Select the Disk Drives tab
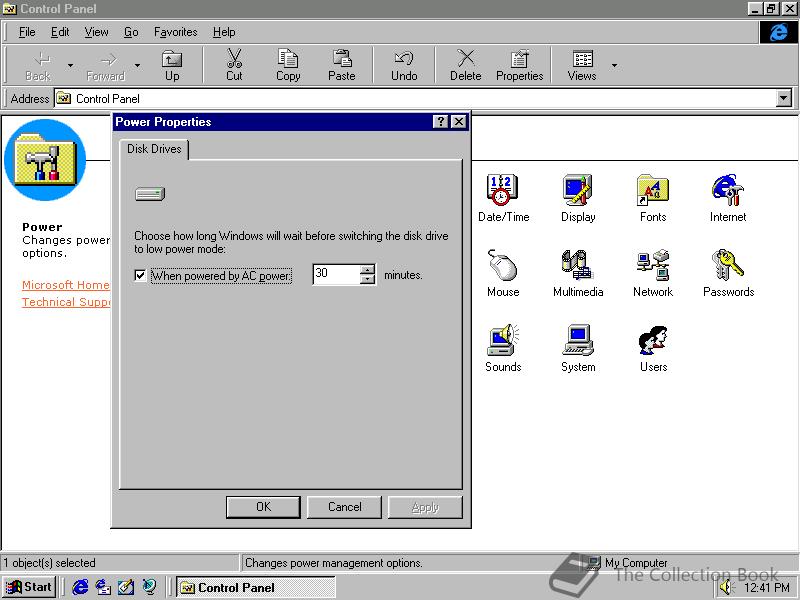 154,149
